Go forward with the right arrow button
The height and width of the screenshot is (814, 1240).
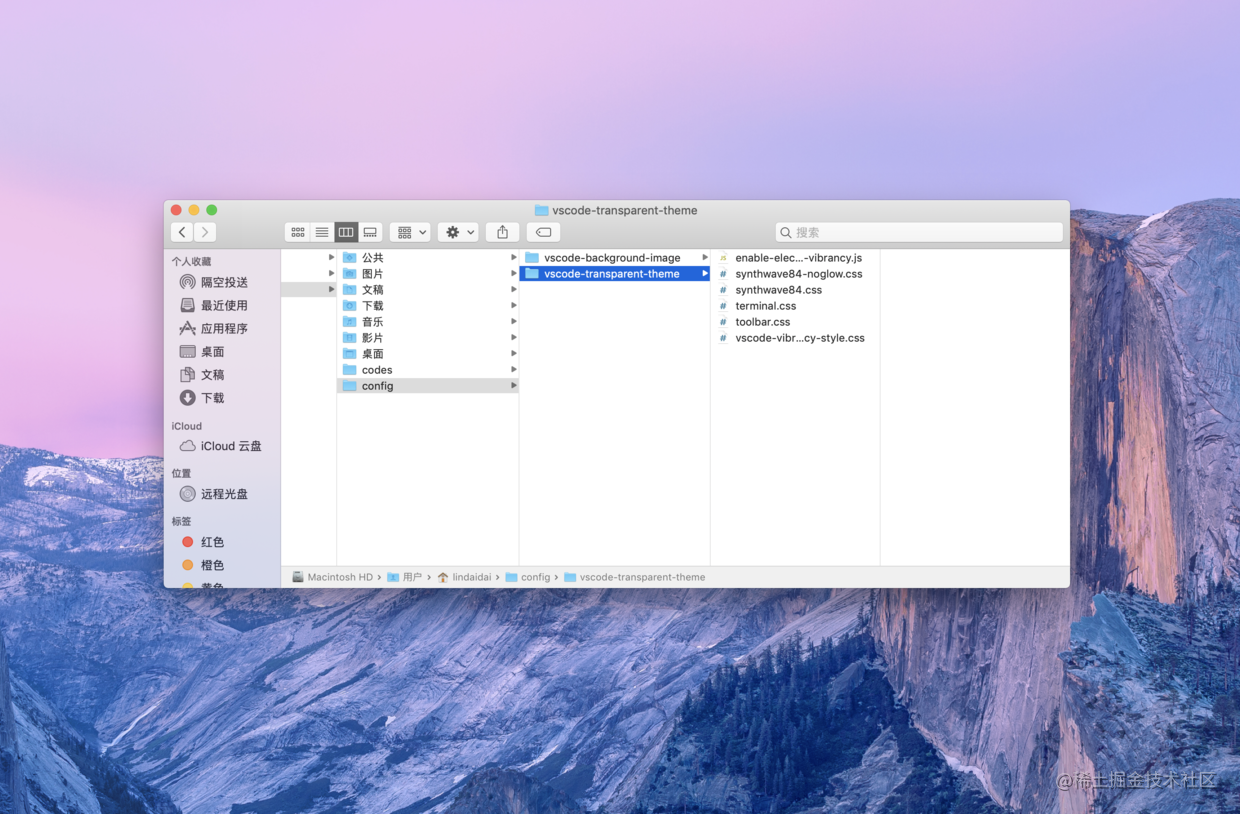coord(205,232)
